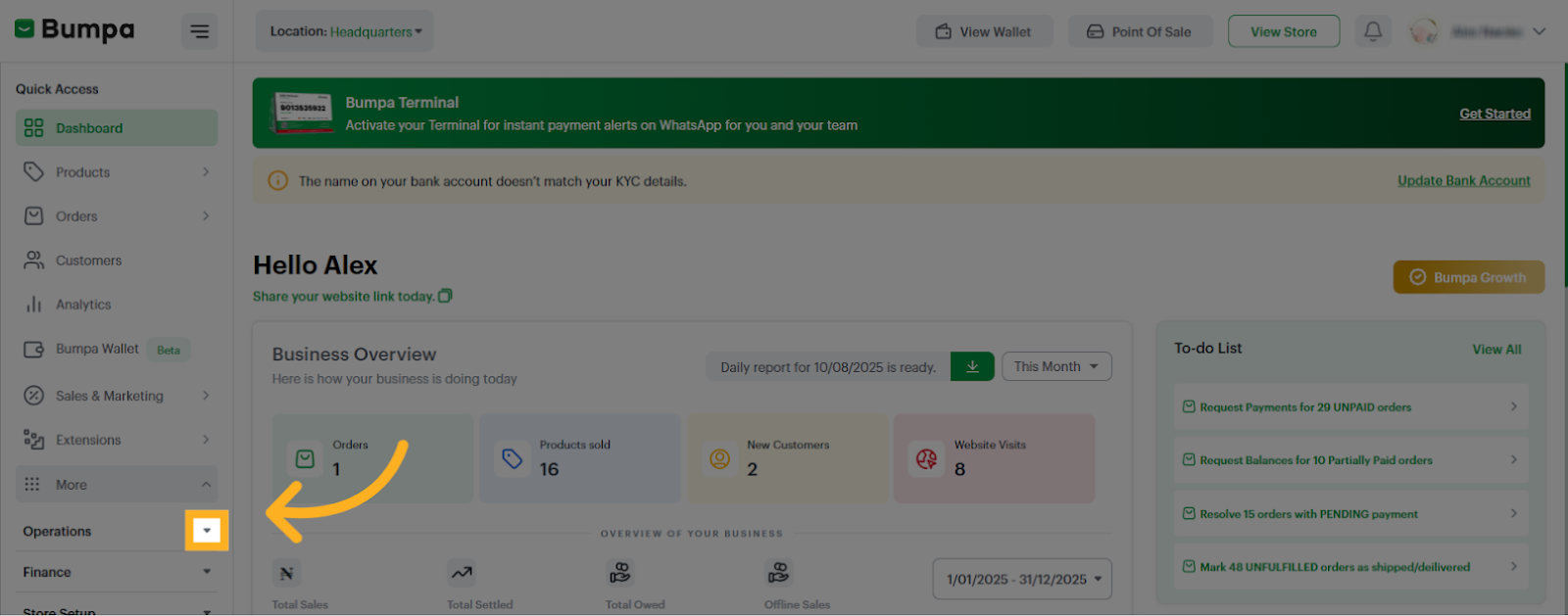
Task: Click the Products sold card icon
Action: coord(513,458)
